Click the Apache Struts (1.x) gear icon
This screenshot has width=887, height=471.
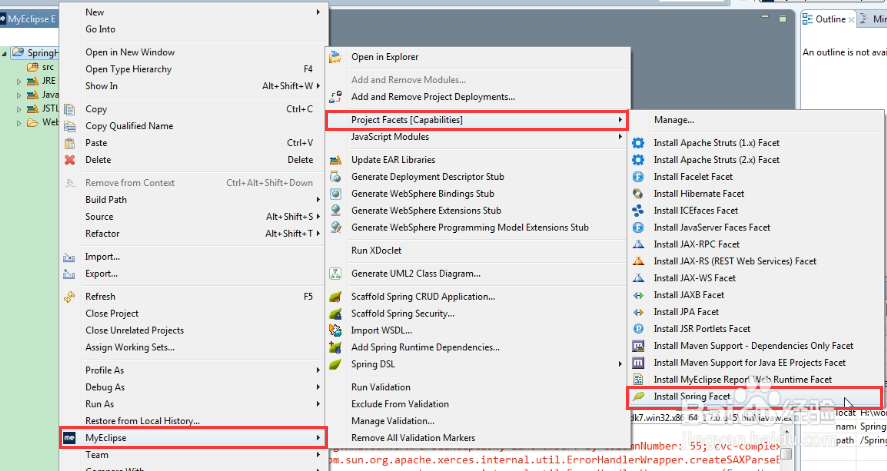click(x=638, y=143)
